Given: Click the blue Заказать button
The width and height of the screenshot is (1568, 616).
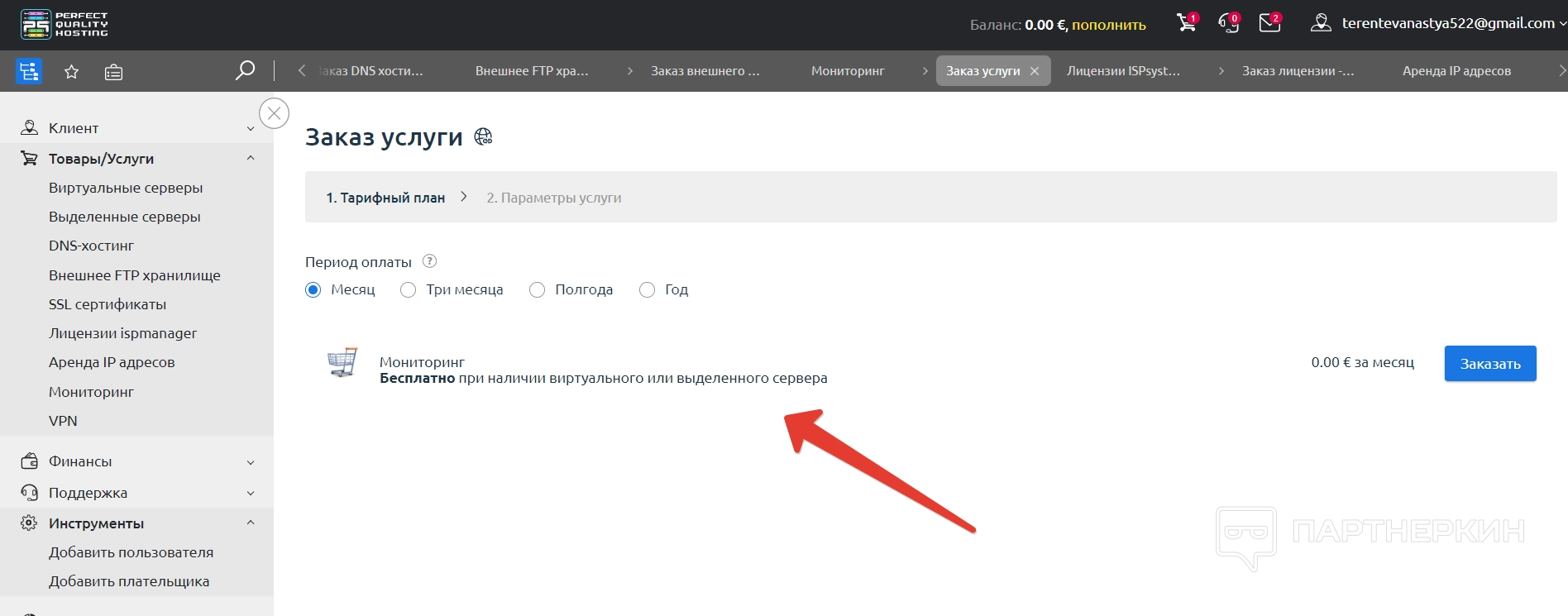Looking at the screenshot, I should [x=1490, y=364].
